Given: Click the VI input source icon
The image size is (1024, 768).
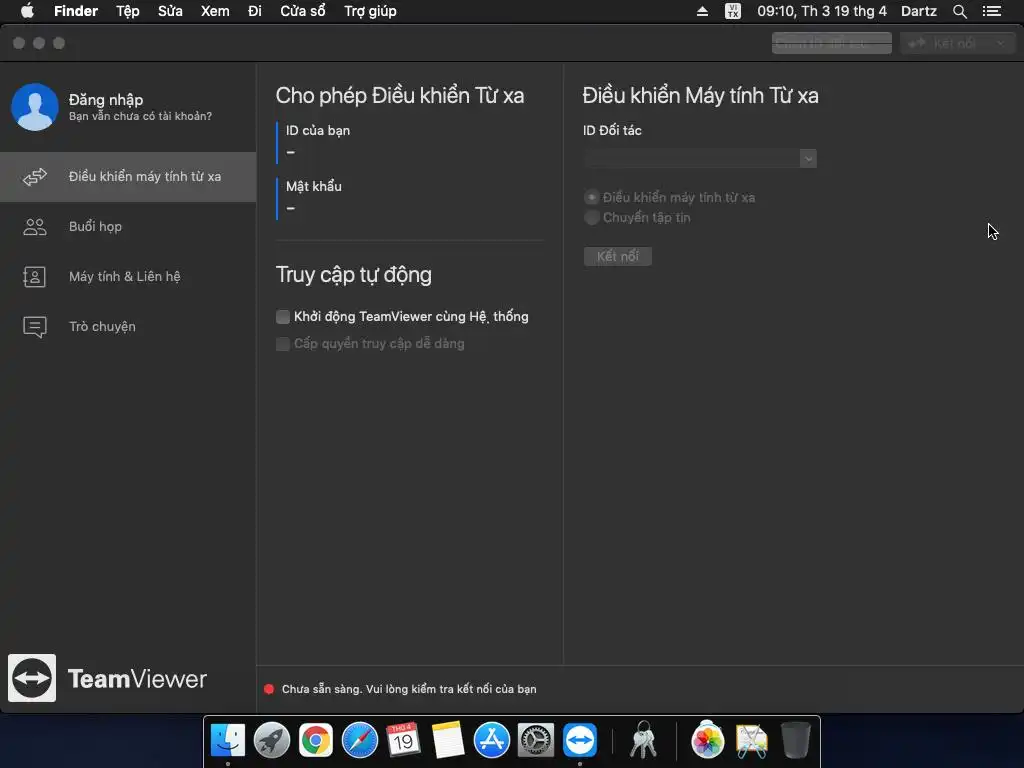Looking at the screenshot, I should point(733,11).
